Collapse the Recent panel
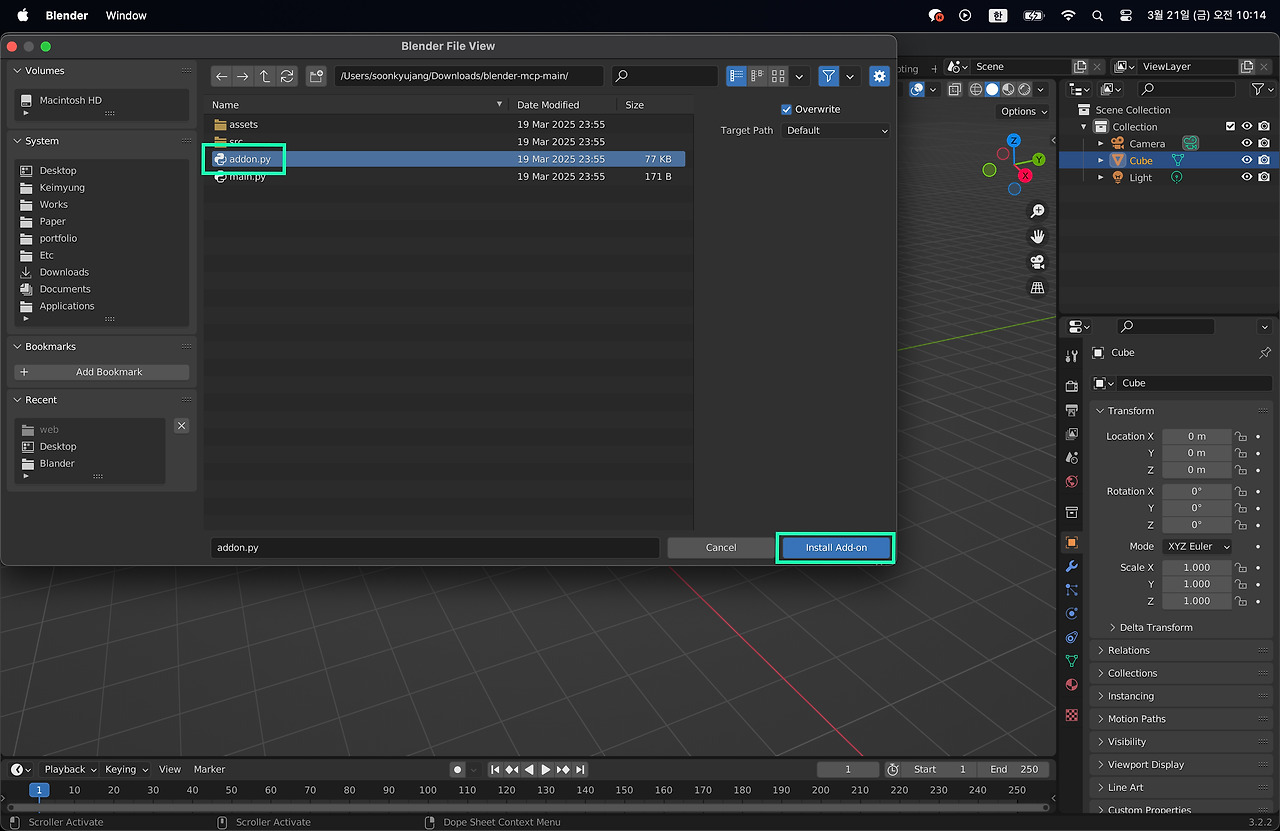This screenshot has width=1280, height=831. [x=17, y=400]
